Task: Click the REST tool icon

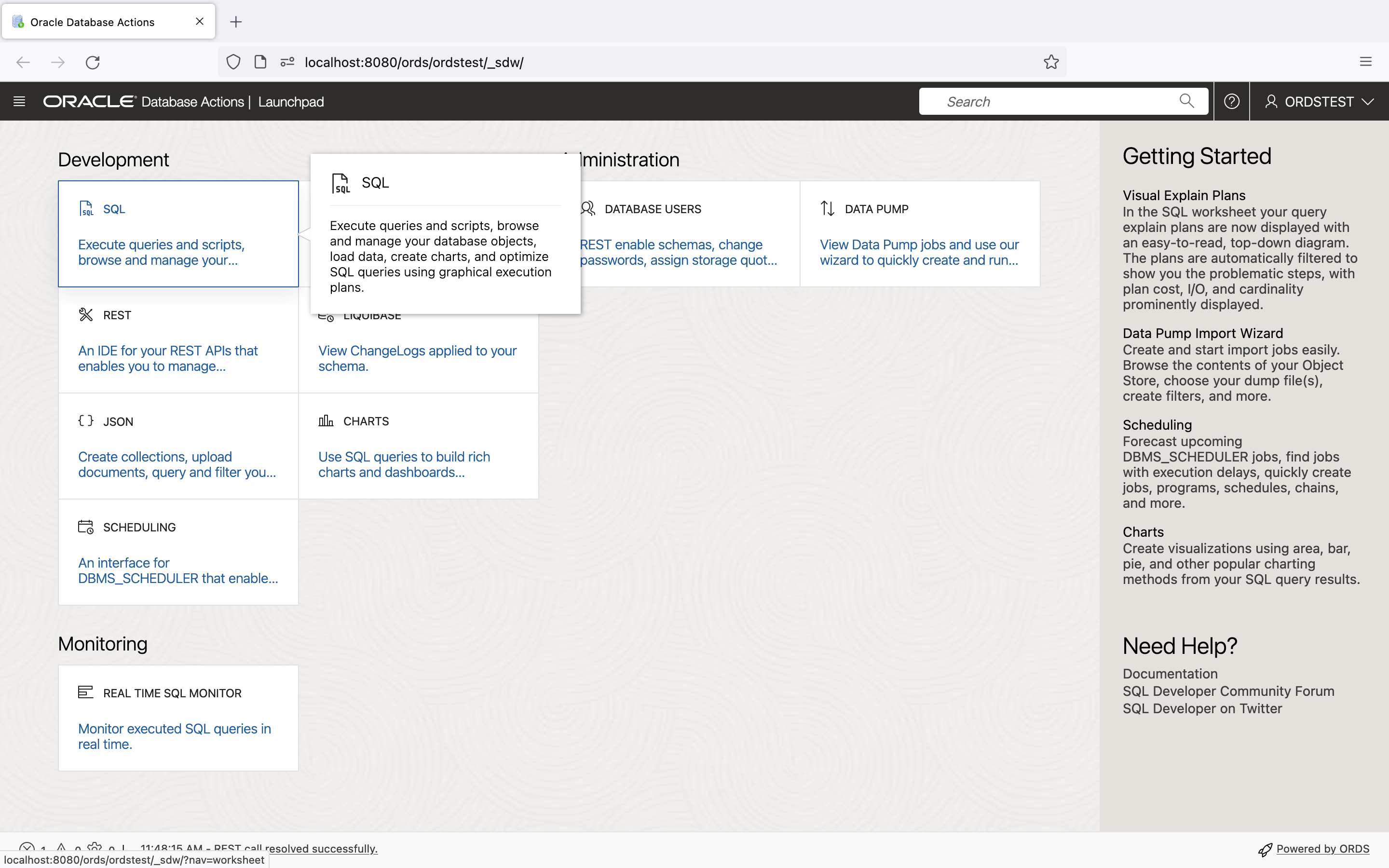Action: pyautogui.click(x=86, y=314)
